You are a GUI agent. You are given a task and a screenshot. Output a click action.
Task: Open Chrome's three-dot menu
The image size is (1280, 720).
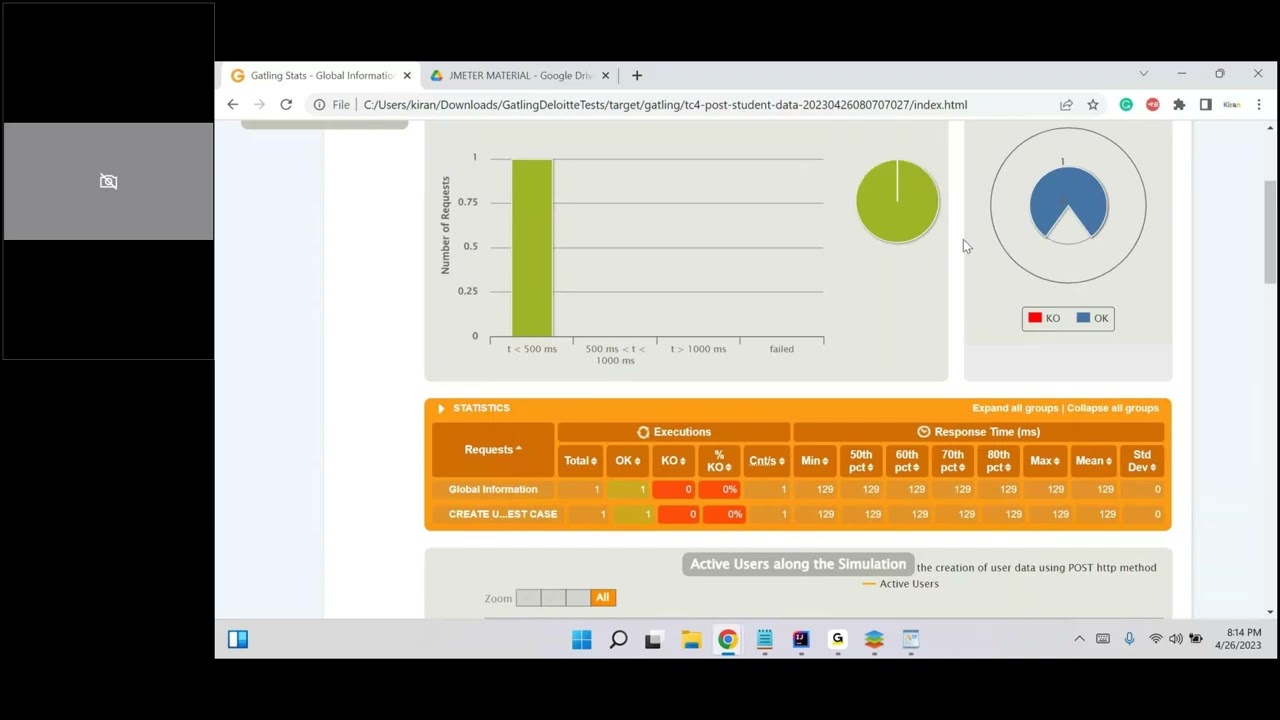[x=1259, y=104]
